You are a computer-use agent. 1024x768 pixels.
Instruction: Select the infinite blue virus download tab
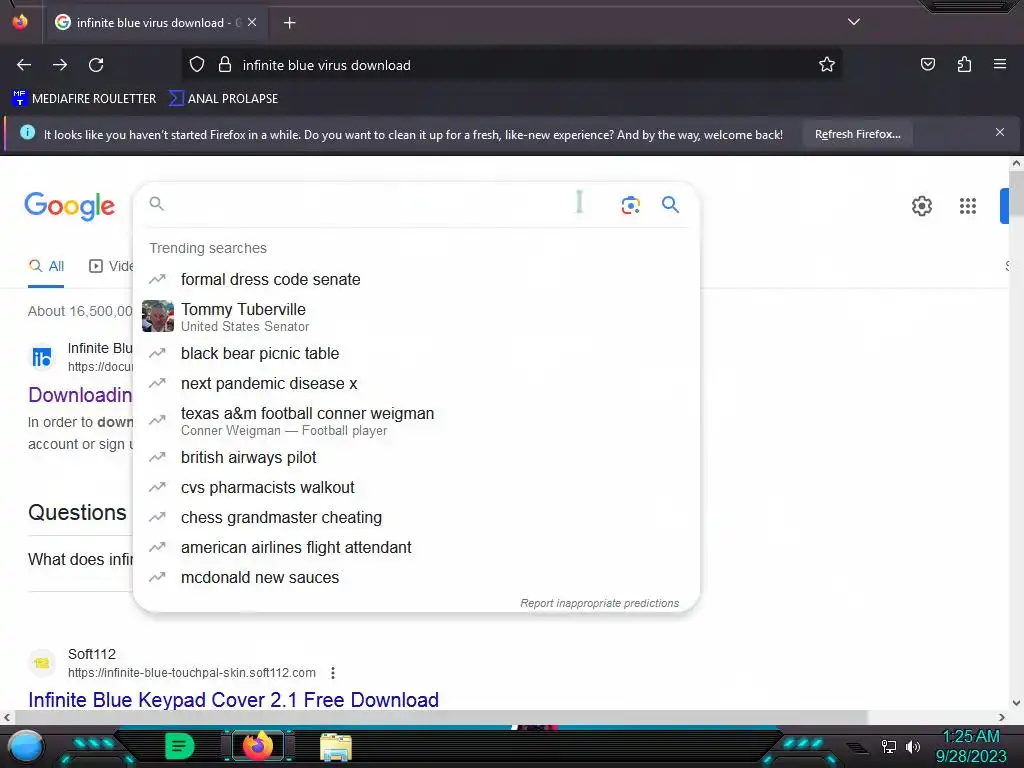(155, 23)
